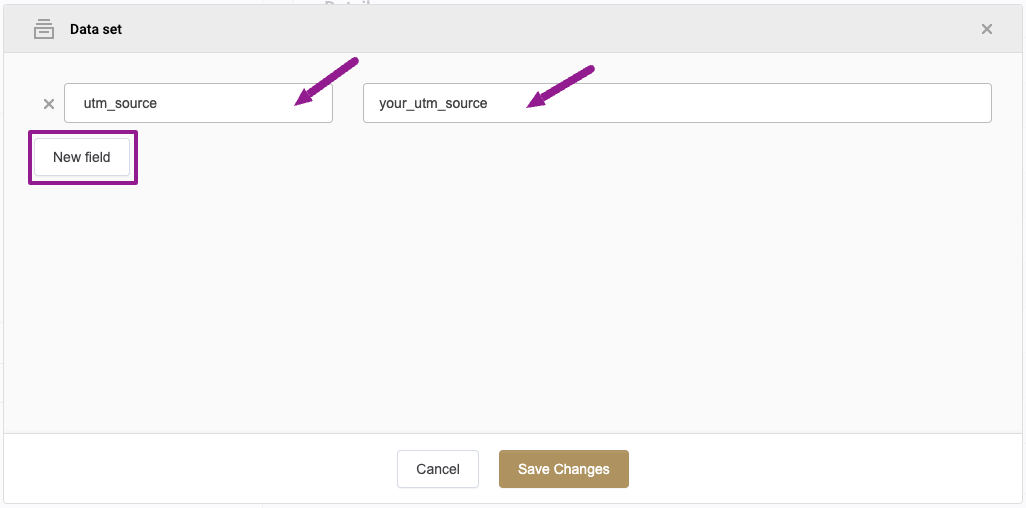1026x508 pixels.
Task: Click the purple arrow pointing at utm_source
Action: [x=325, y=82]
